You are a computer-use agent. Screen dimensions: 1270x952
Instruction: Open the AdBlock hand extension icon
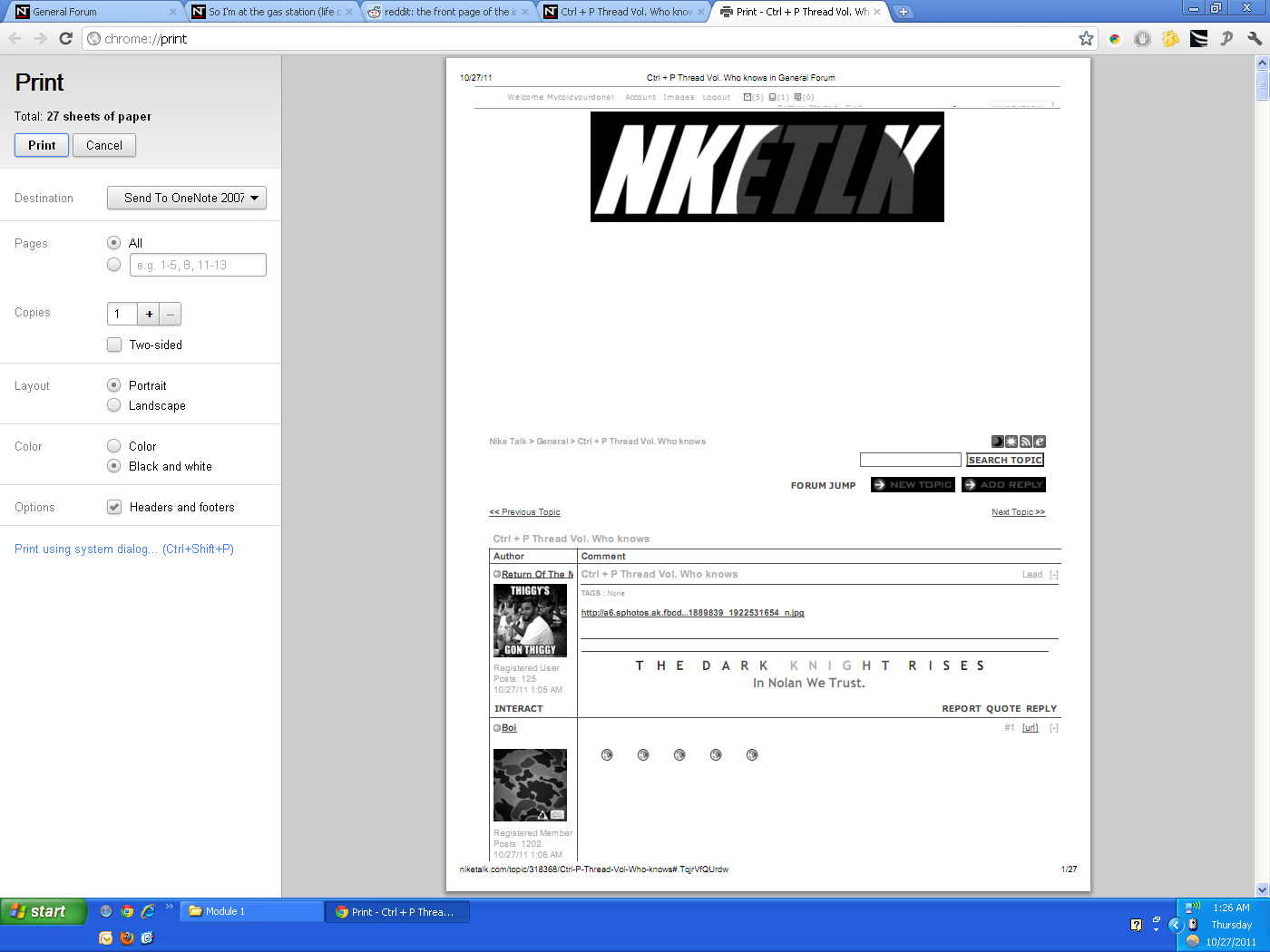[1143, 38]
